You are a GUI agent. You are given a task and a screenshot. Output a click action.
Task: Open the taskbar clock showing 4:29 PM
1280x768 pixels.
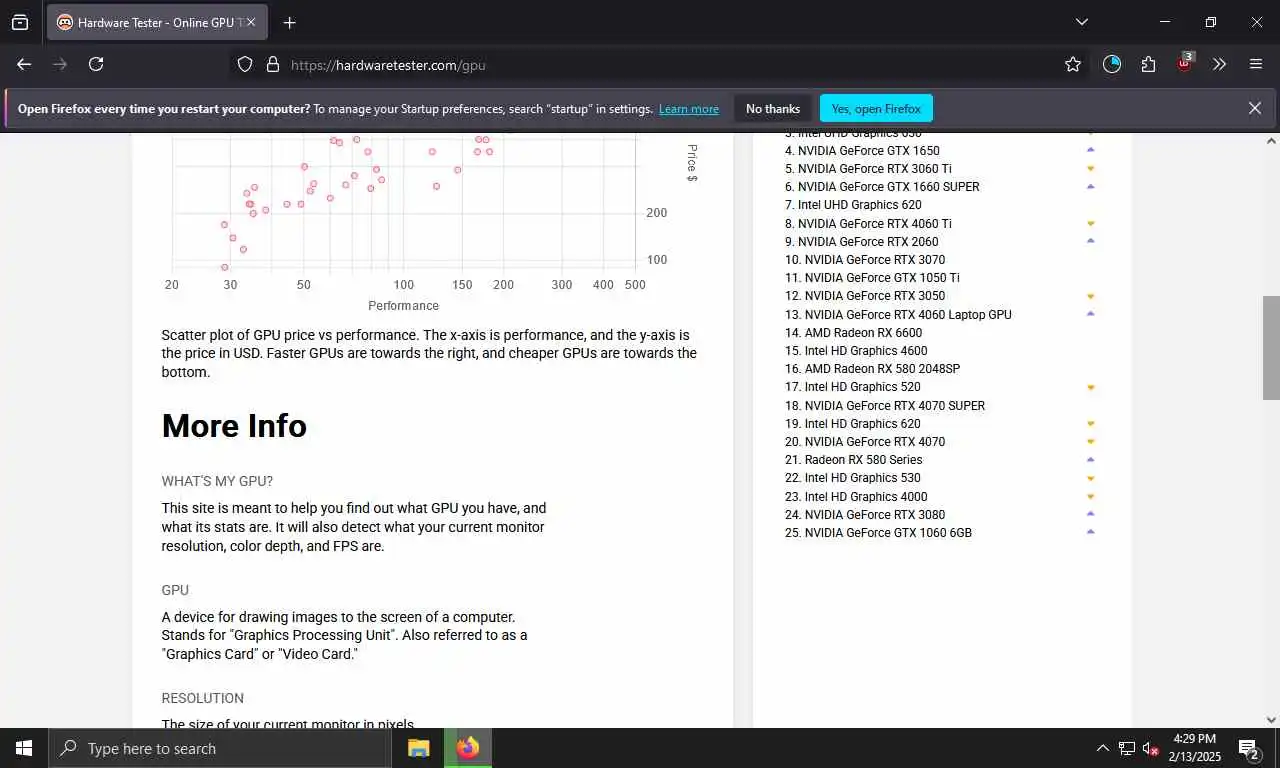tap(1194, 748)
